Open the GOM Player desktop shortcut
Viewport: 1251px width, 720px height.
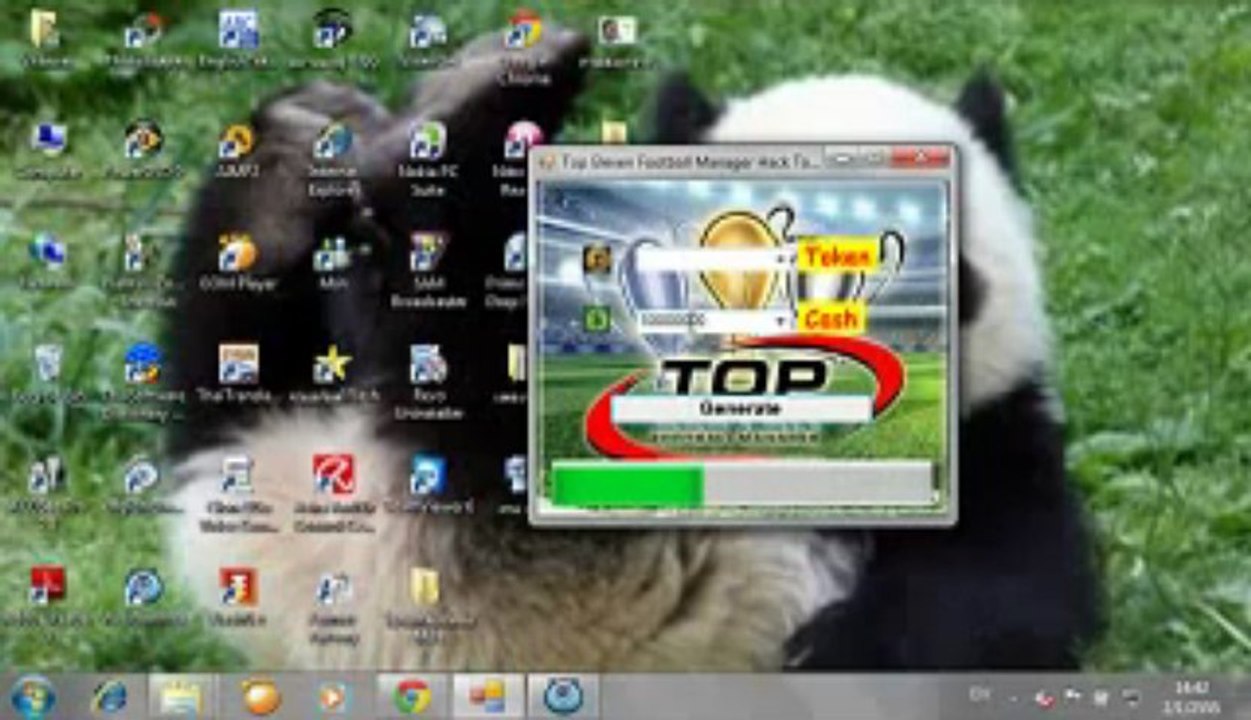click(x=237, y=262)
